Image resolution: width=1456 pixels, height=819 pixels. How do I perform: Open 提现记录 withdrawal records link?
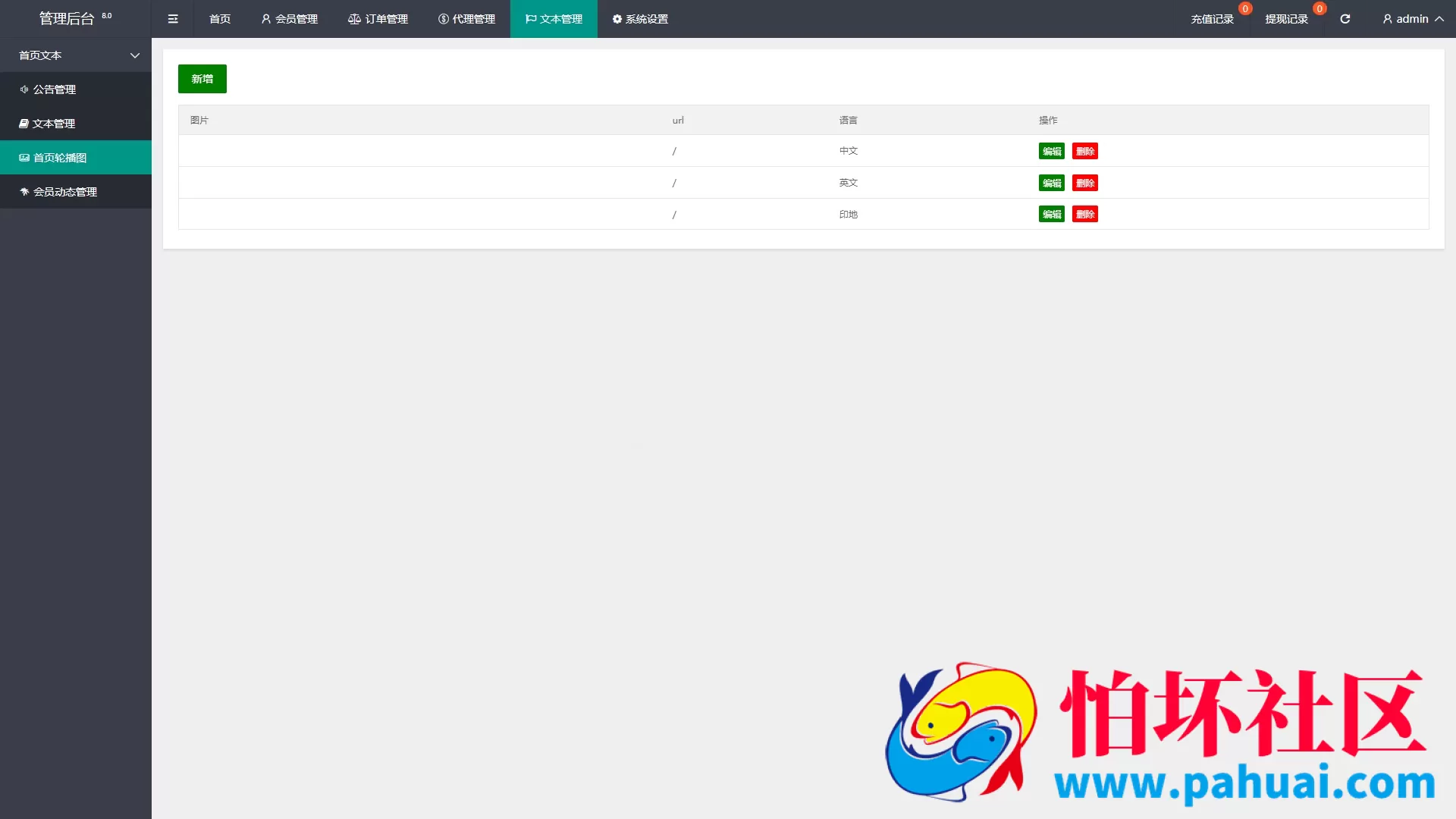1286,19
